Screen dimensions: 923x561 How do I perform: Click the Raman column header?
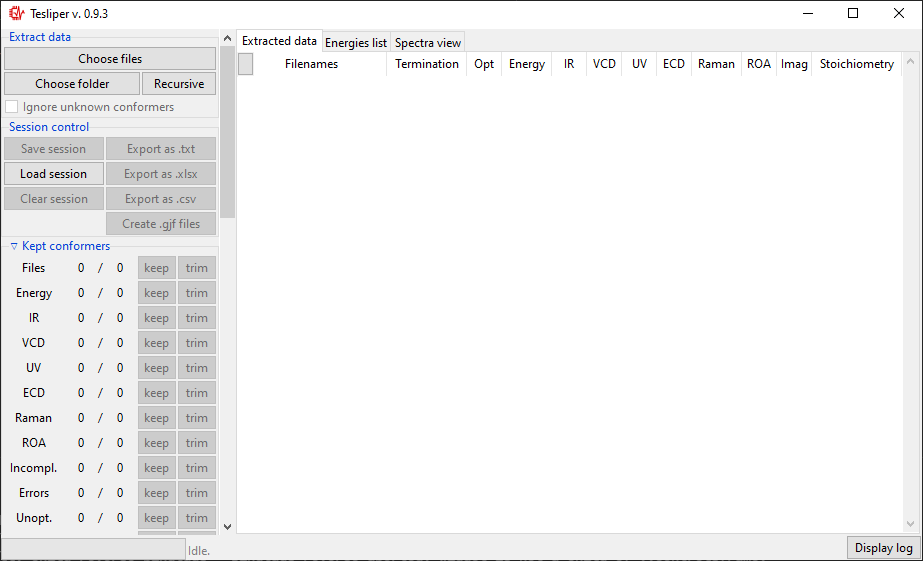(716, 64)
